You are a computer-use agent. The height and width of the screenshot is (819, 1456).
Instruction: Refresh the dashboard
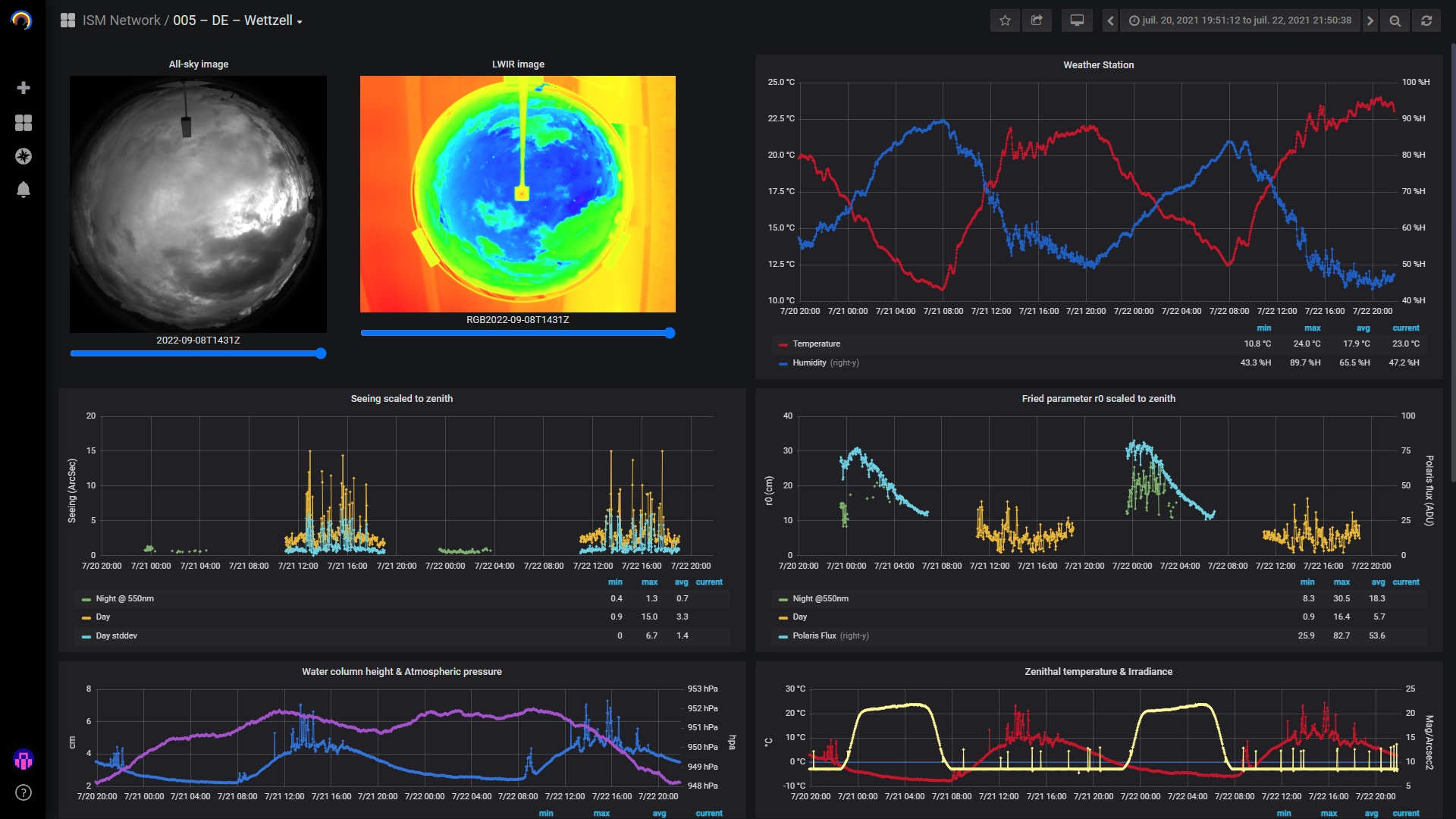coord(1426,20)
